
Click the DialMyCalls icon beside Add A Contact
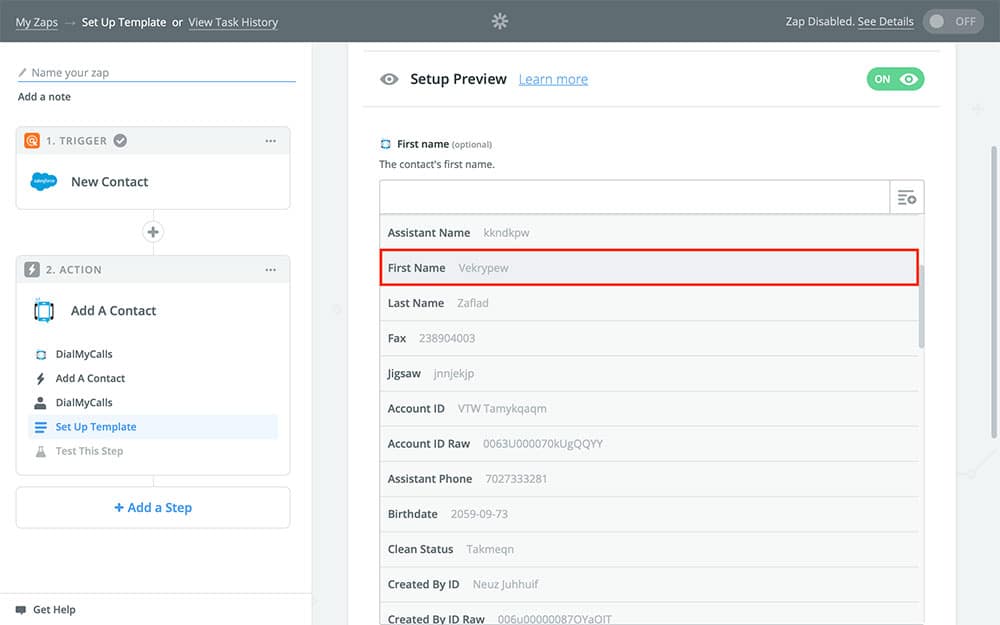click(44, 311)
